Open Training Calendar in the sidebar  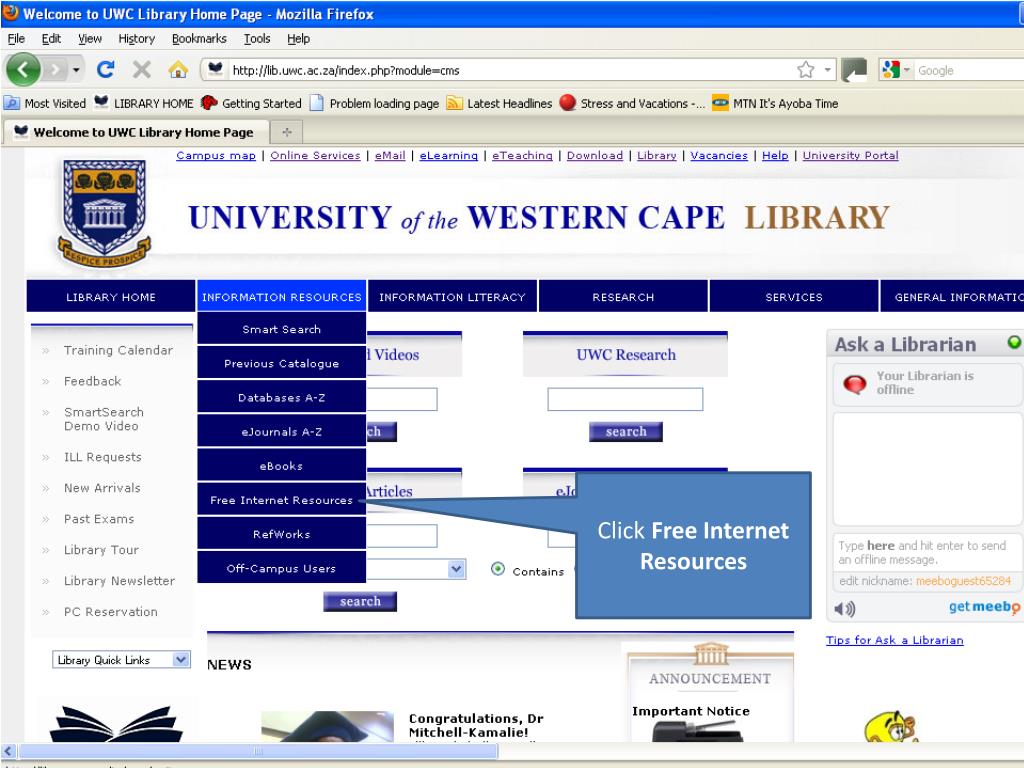(x=118, y=350)
